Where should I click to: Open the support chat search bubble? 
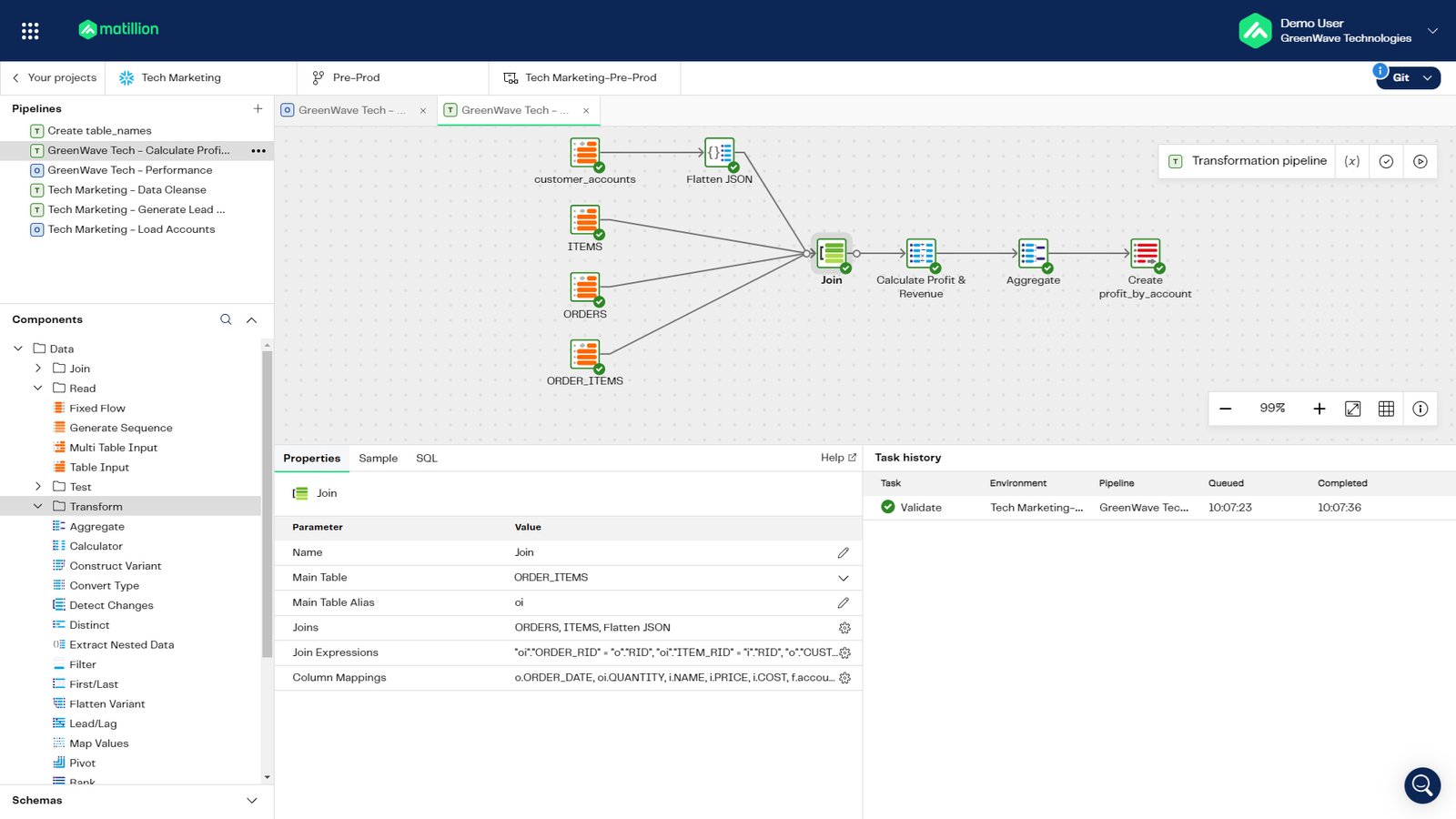coord(1422,785)
